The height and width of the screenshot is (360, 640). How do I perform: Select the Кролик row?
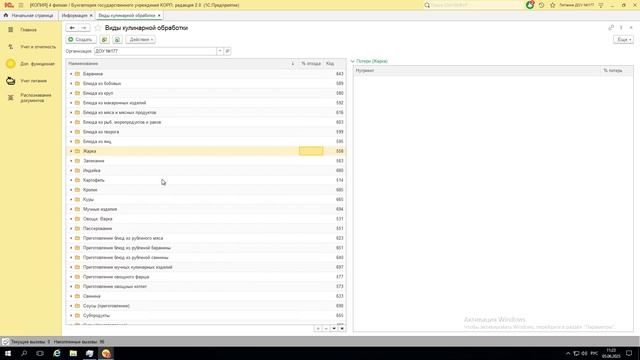206,190
